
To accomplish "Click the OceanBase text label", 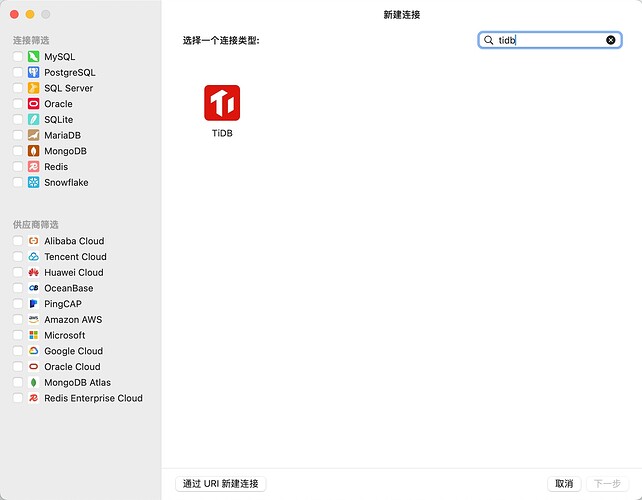I will pyautogui.click(x=69, y=288).
